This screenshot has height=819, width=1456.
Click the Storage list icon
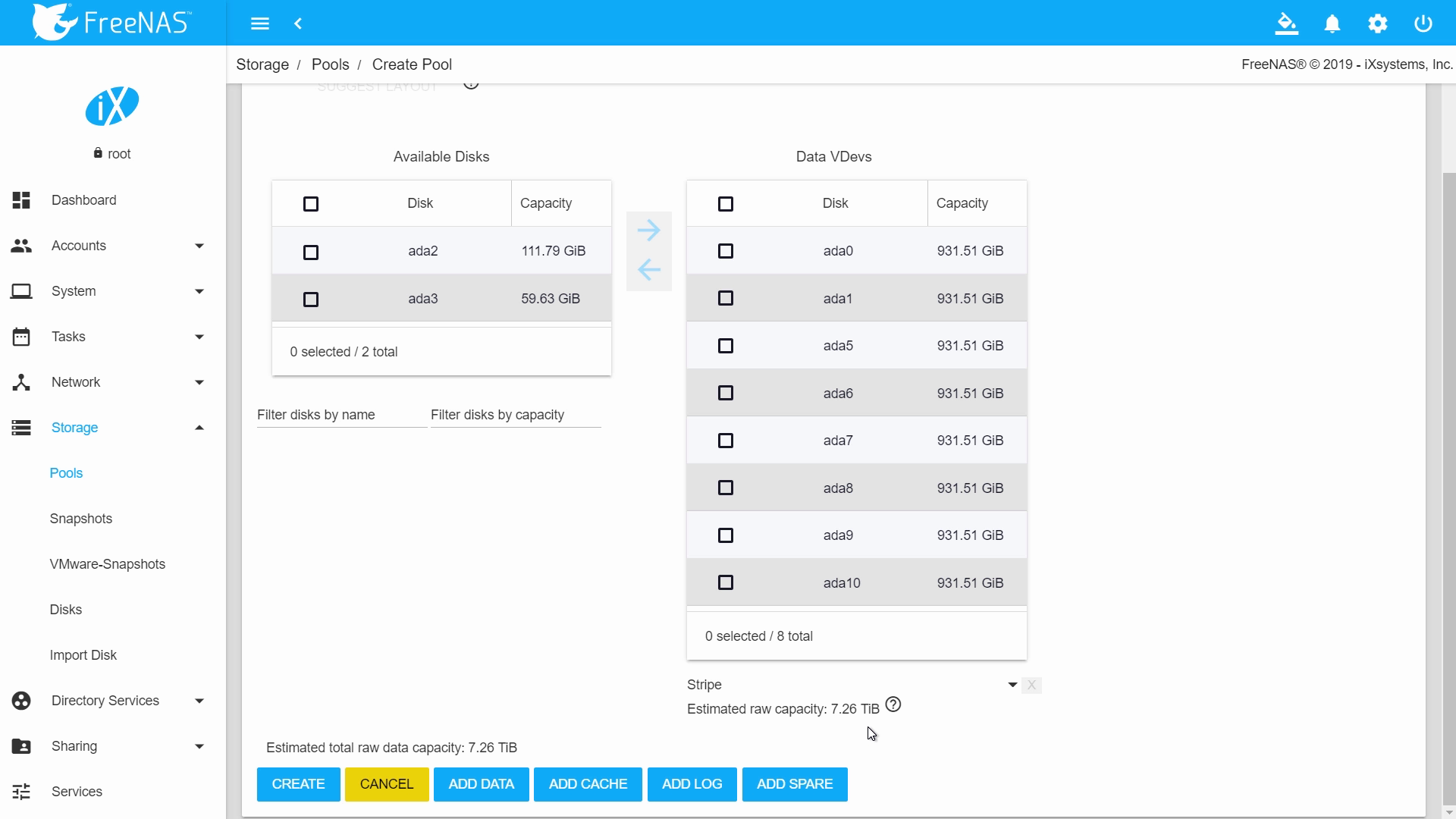click(21, 428)
